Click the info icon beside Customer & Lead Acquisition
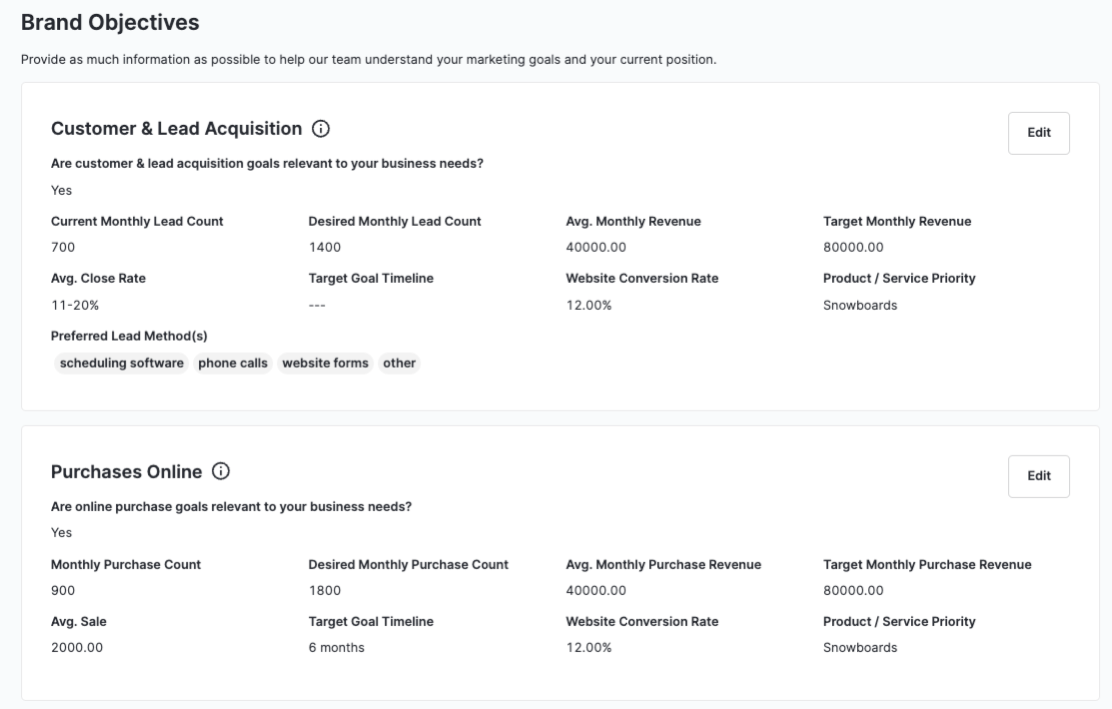Viewport: 1112px width, 709px height. pyautogui.click(x=321, y=129)
